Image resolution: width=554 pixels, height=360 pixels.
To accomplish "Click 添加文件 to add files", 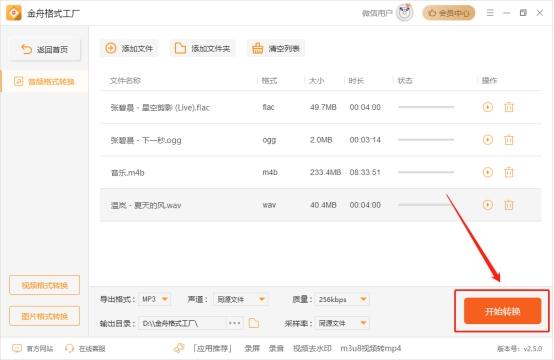I will tap(129, 48).
